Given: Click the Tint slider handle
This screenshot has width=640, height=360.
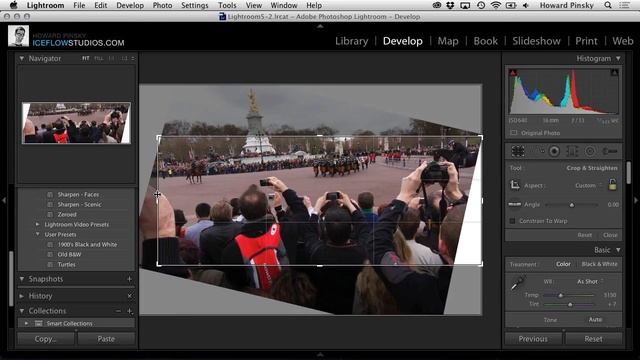Looking at the screenshot, I should [570, 304].
